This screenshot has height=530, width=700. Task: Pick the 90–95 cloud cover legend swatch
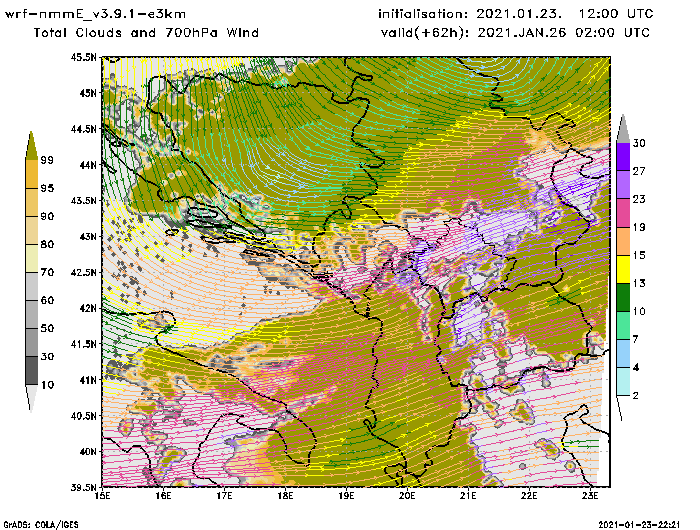32,202
